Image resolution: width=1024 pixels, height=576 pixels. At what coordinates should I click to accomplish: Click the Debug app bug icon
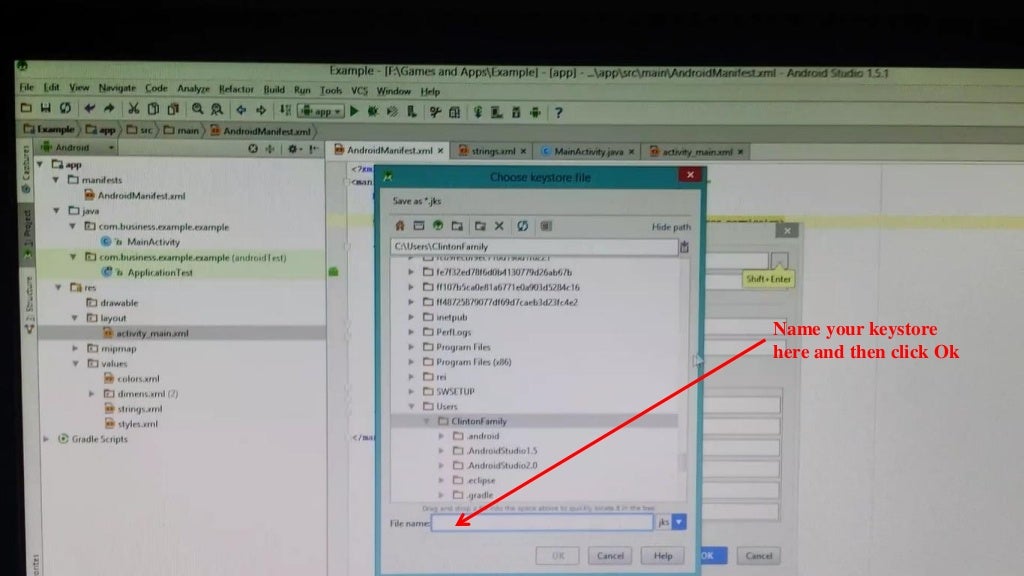pos(373,112)
